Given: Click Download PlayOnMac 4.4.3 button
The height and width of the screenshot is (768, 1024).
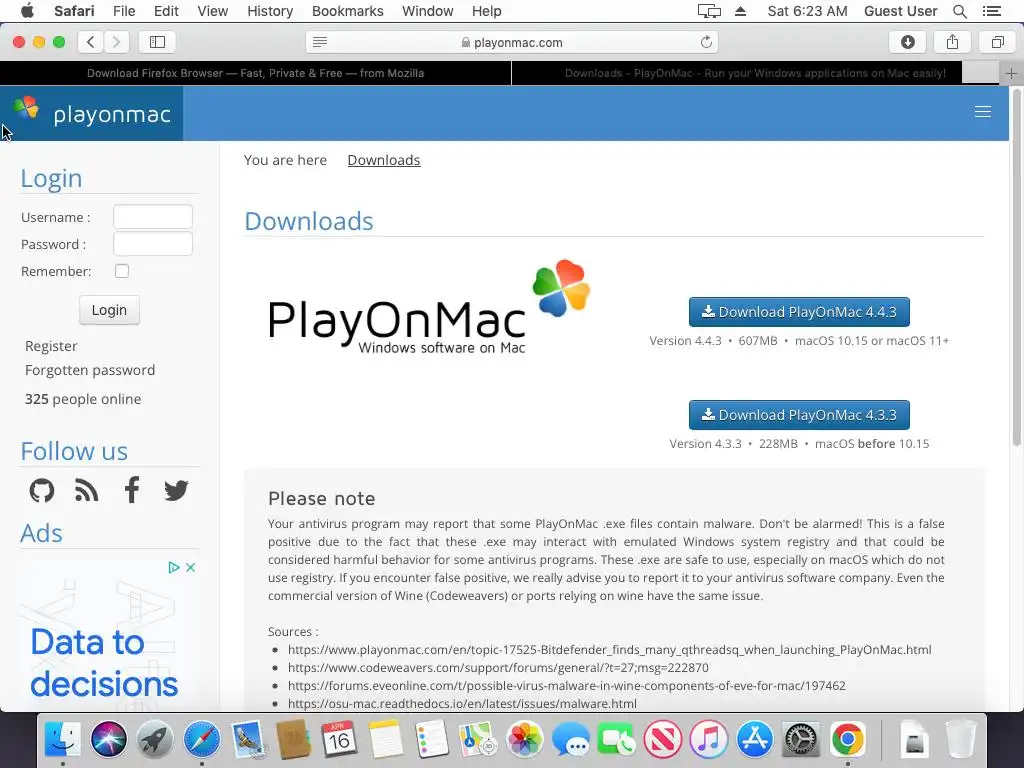Looking at the screenshot, I should pyautogui.click(x=799, y=312).
